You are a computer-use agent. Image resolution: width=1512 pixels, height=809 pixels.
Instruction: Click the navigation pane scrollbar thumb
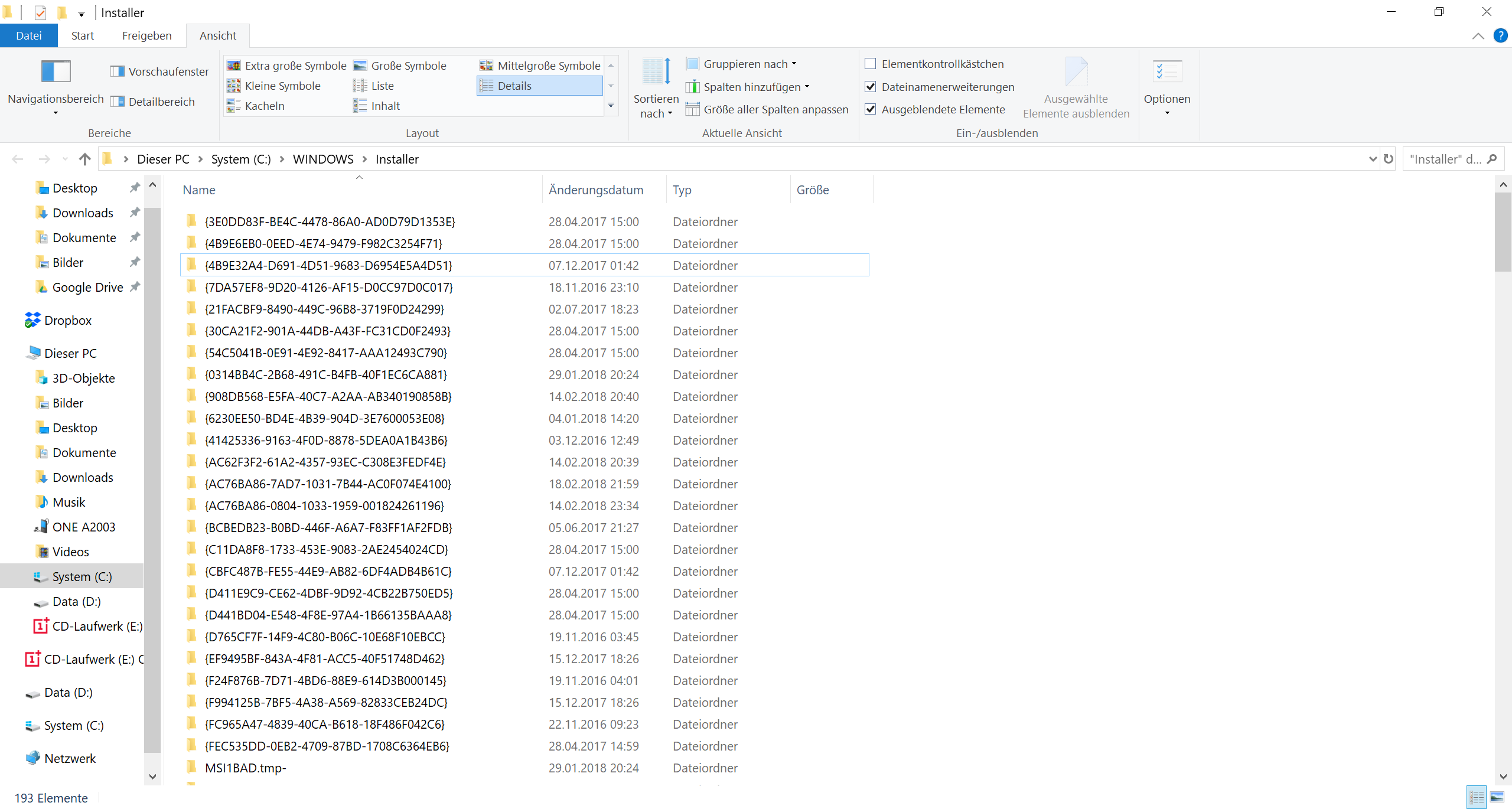(x=152, y=479)
